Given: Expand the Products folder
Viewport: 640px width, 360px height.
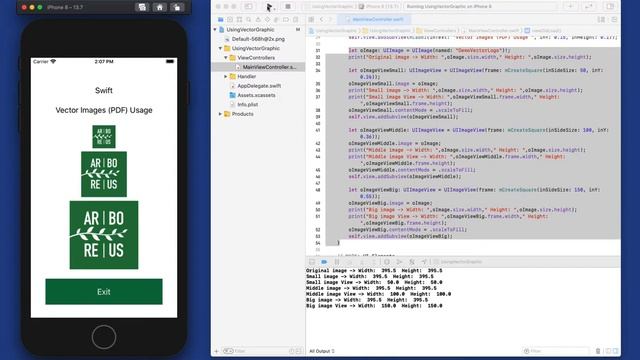Looking at the screenshot, I should 220,114.
